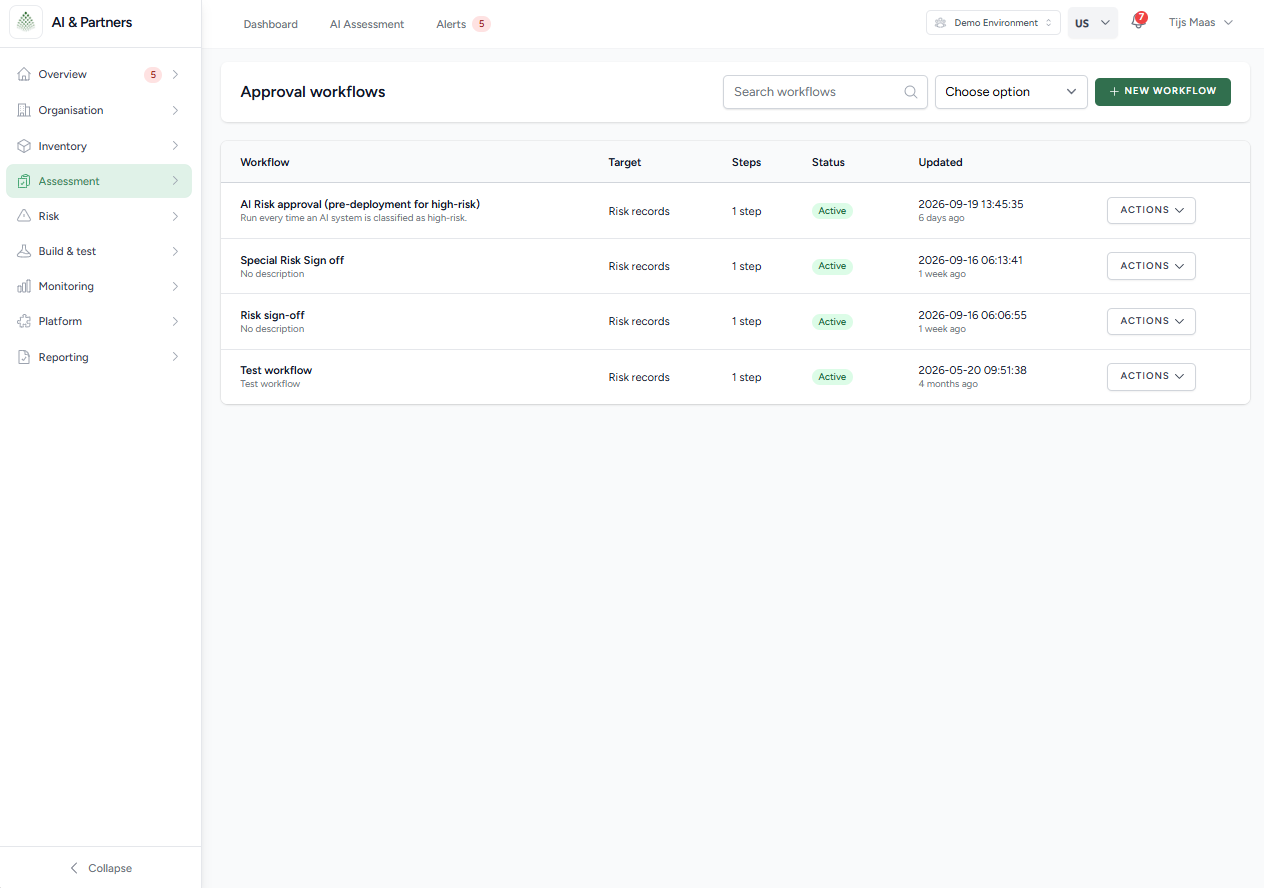Expand the Monitoring sidebar chevron
This screenshot has width=1264, height=888.
(176, 286)
